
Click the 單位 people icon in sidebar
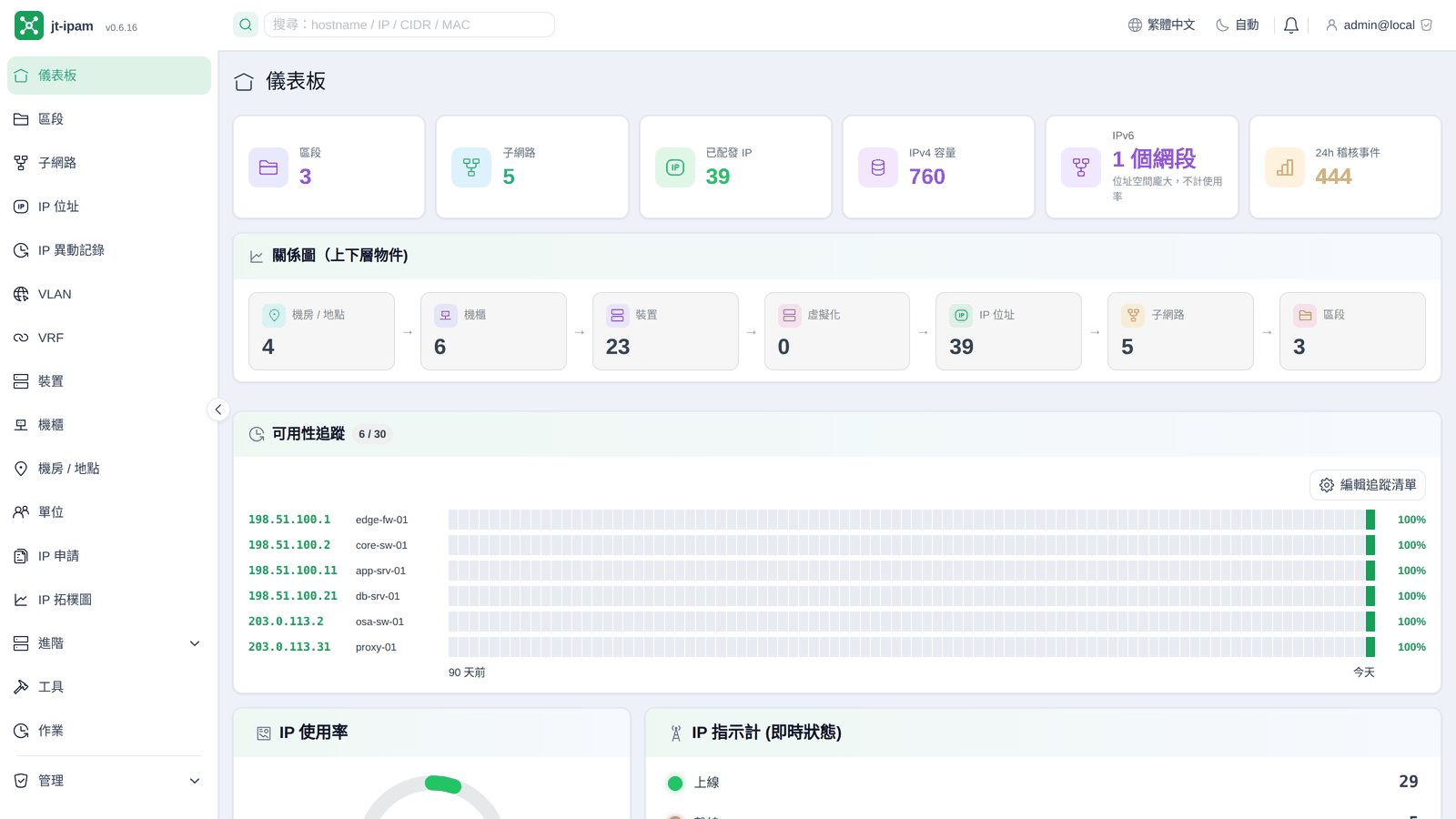(21, 512)
